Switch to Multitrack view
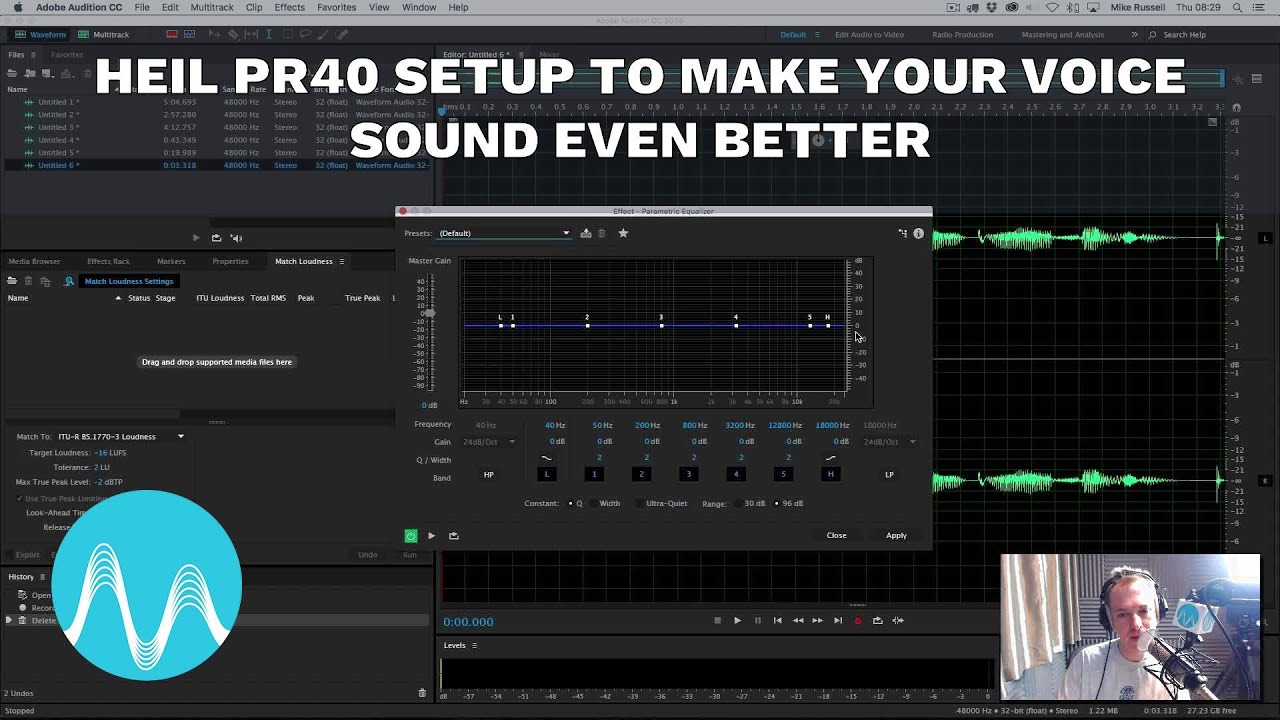 104,34
